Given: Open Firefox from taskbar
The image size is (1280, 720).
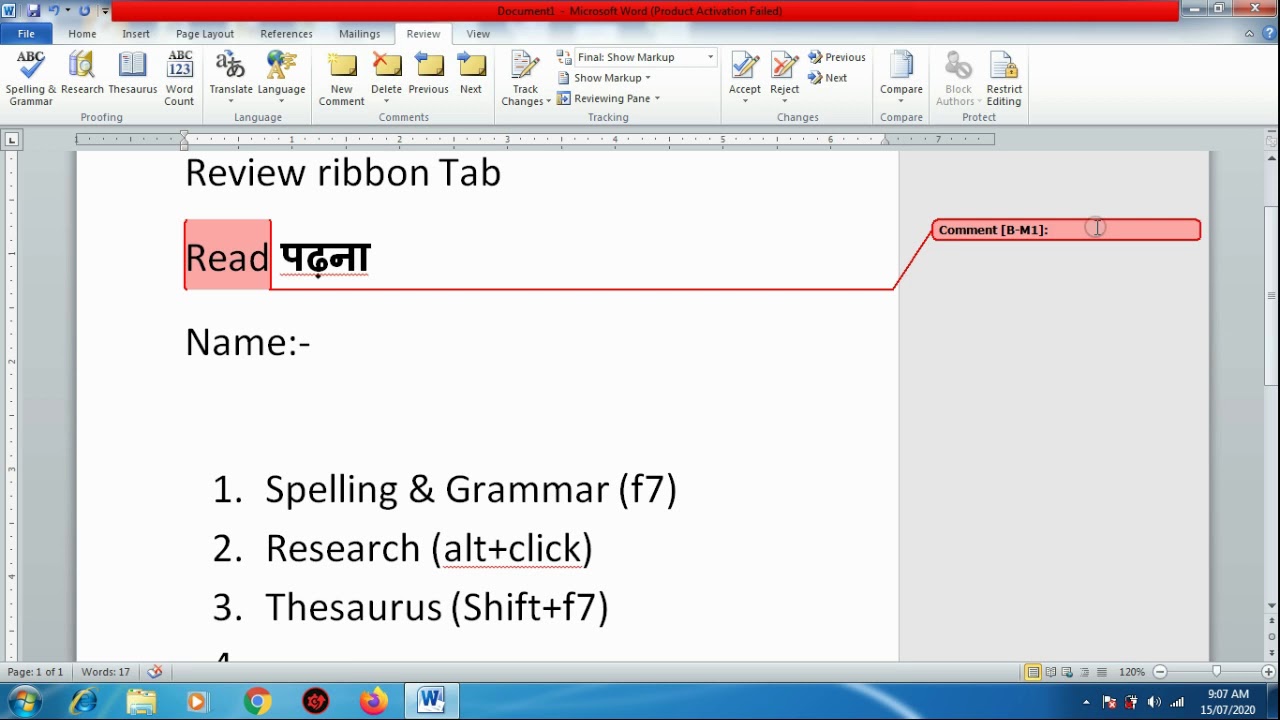Looking at the screenshot, I should tap(374, 702).
